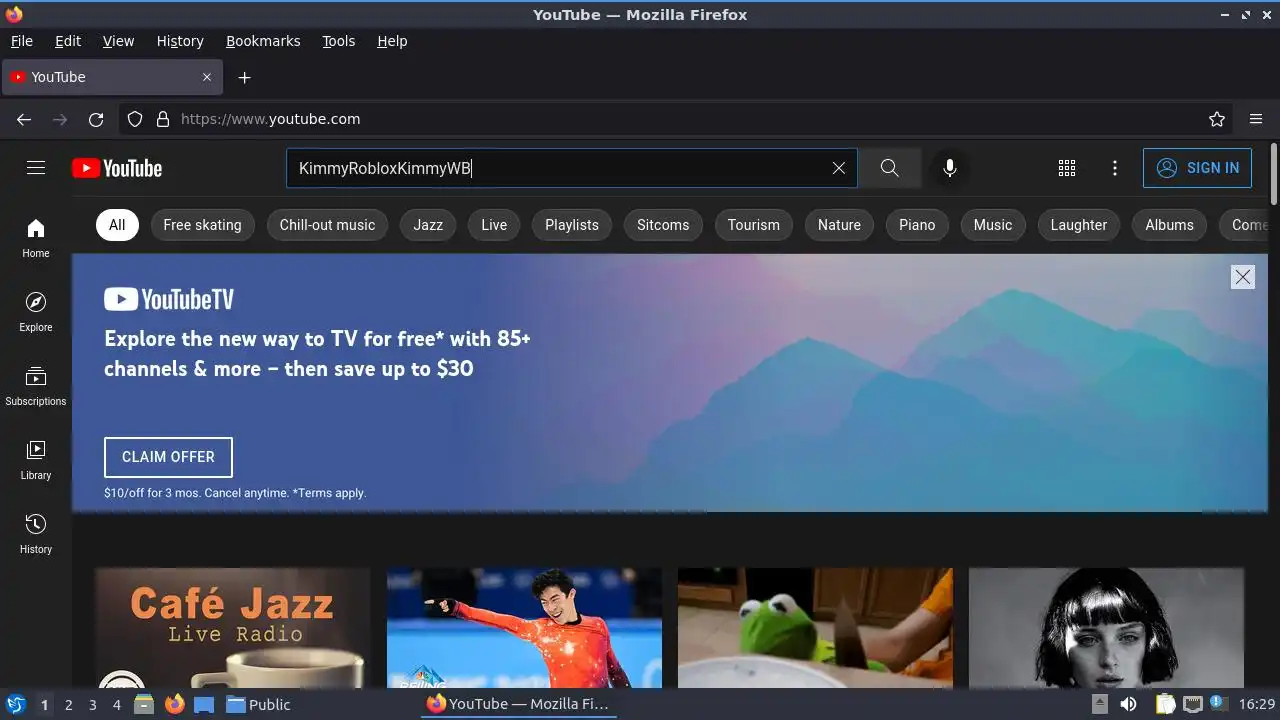The image size is (1280, 720).
Task: Open the Bookmarks menu
Action: point(263,41)
